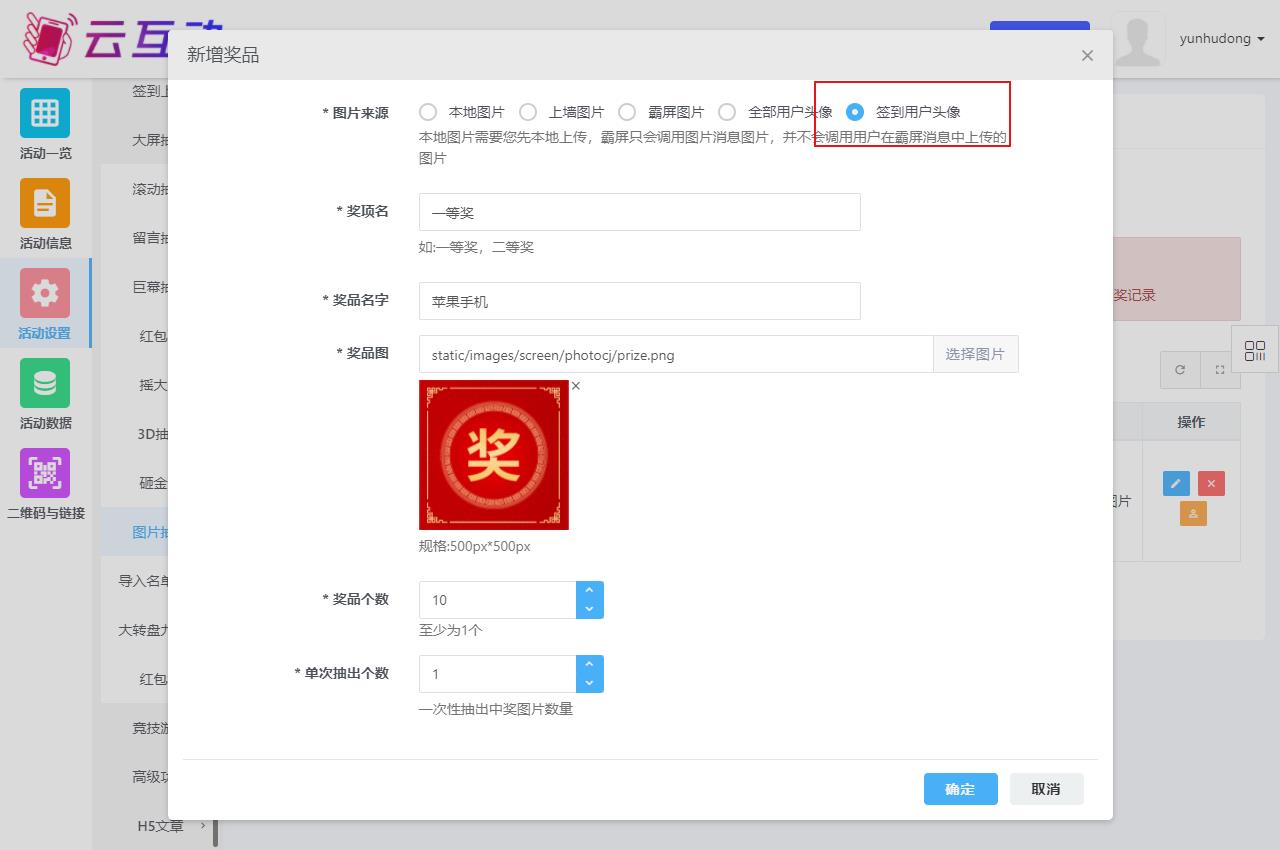This screenshot has height=850, width=1280.
Task: Click the red delete icon in 操作 column
Action: (1211, 484)
